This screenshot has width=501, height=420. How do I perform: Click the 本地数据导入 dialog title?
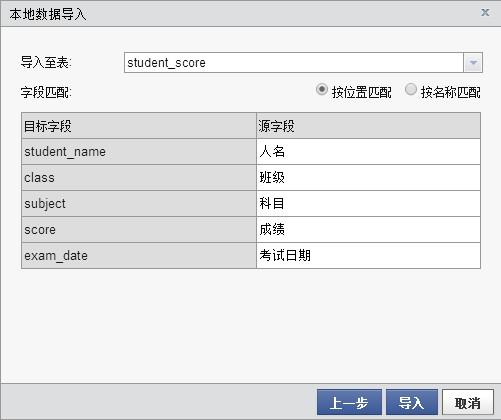48,14
